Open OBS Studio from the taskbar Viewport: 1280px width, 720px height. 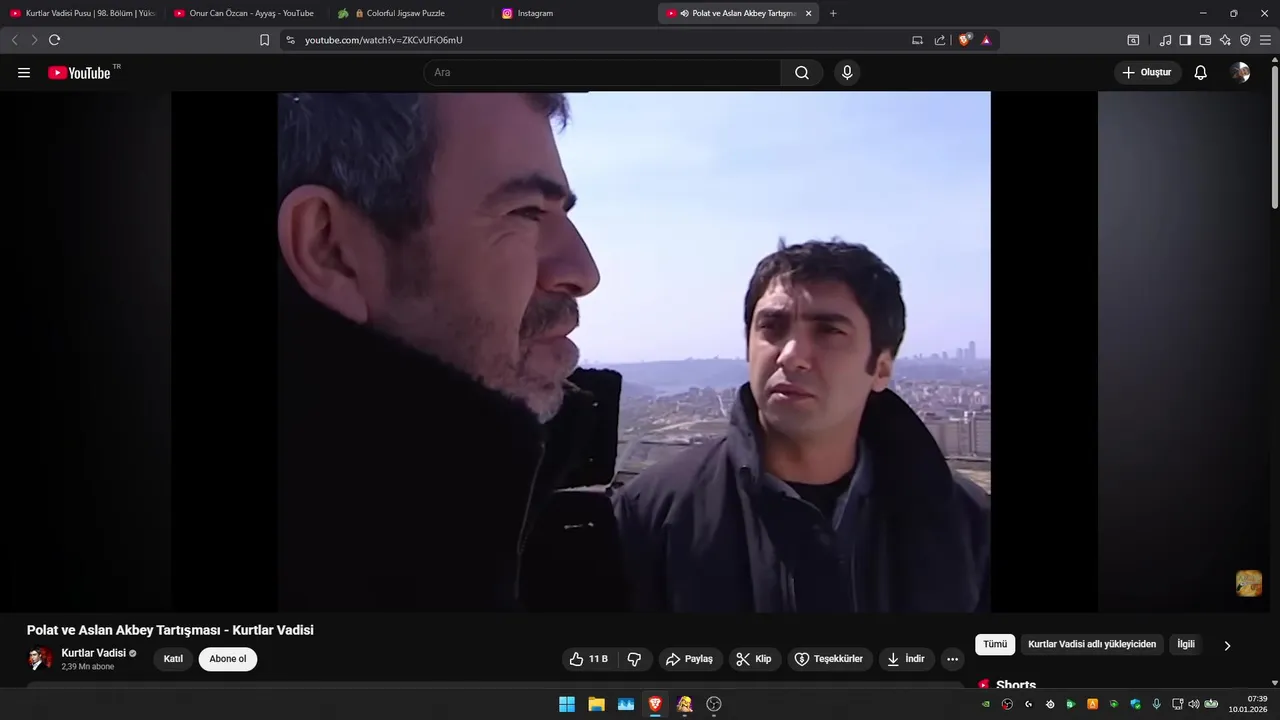pyautogui.click(x=714, y=704)
